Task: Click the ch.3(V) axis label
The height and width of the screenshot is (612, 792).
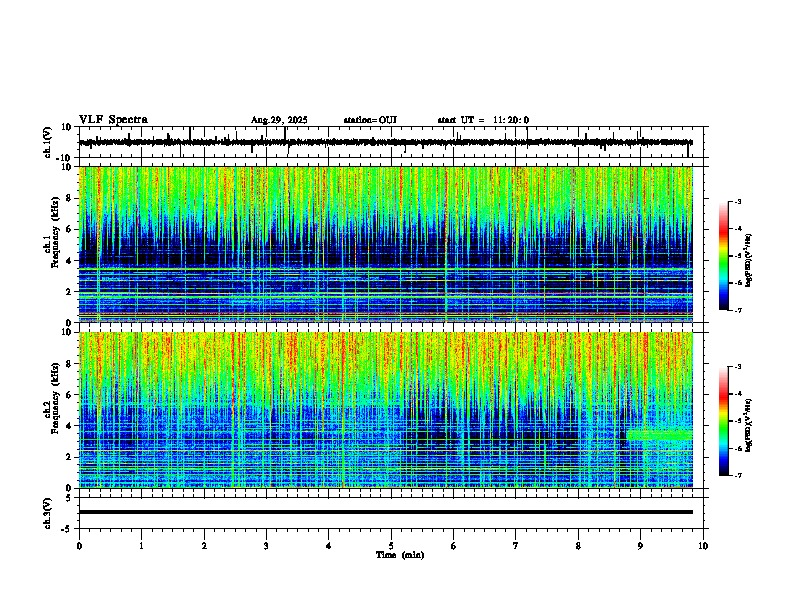Action: point(48,513)
